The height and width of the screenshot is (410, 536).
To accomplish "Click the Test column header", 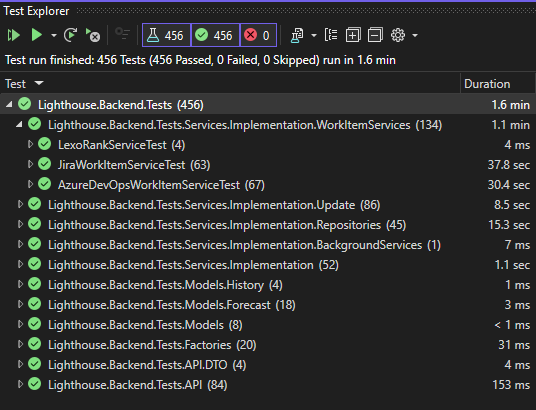I will 15,84.
